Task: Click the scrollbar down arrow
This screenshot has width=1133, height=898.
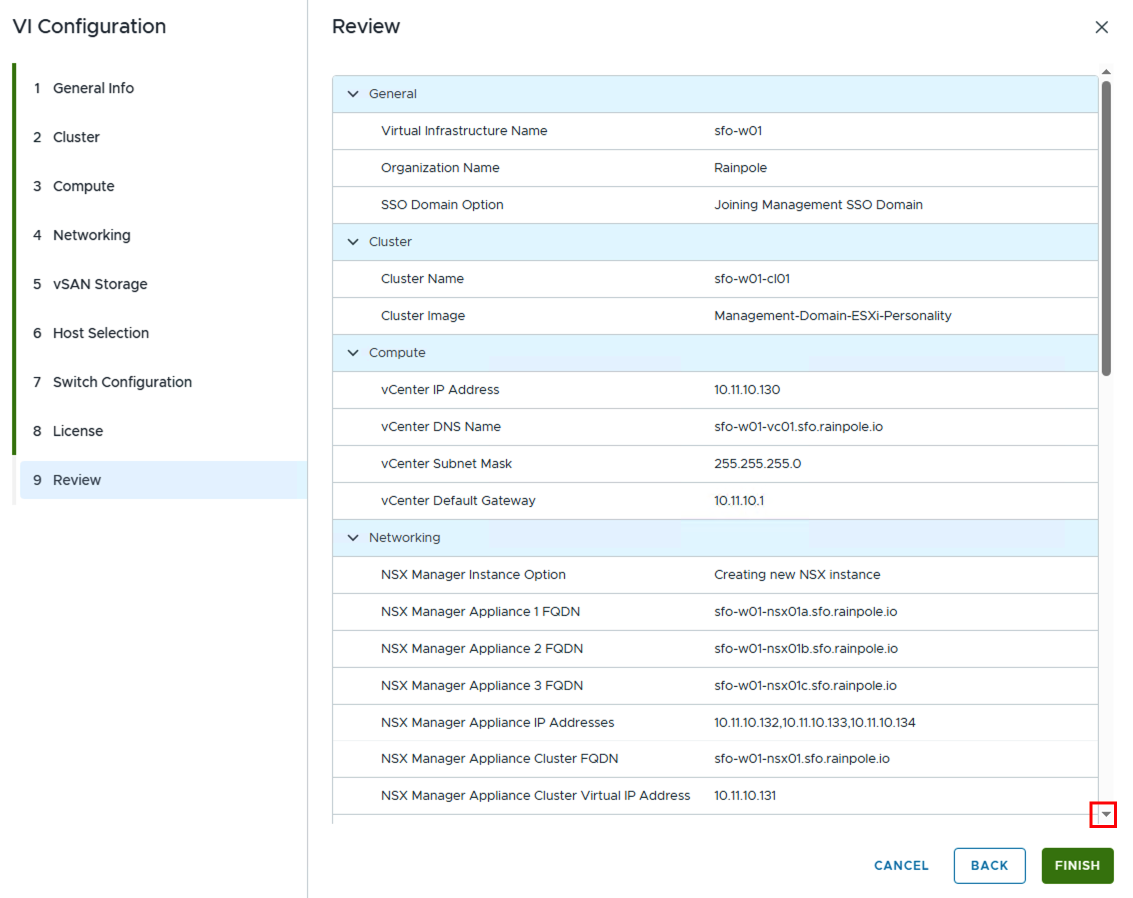Action: [1105, 815]
